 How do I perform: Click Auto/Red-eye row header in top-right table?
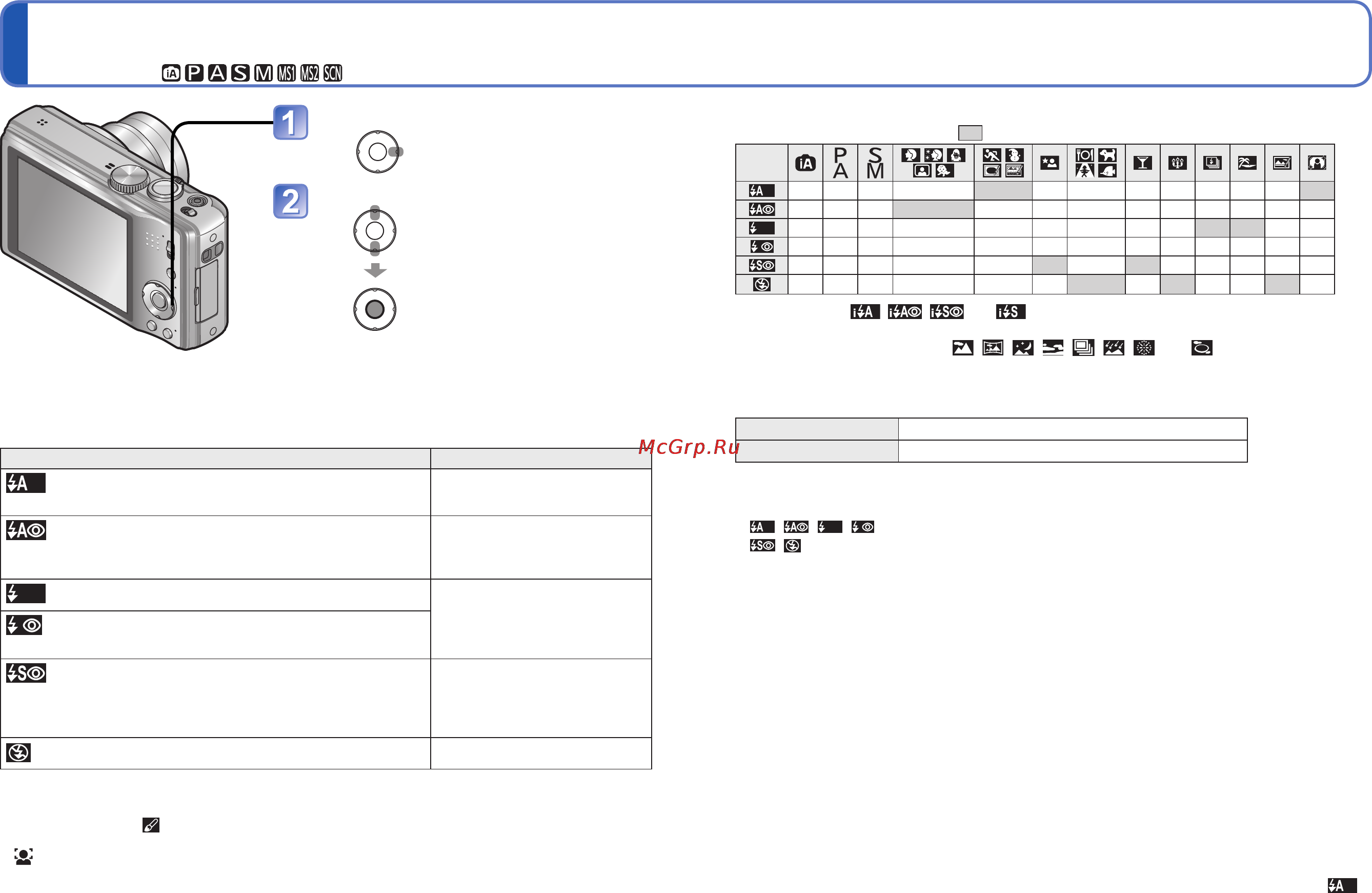coord(761,209)
